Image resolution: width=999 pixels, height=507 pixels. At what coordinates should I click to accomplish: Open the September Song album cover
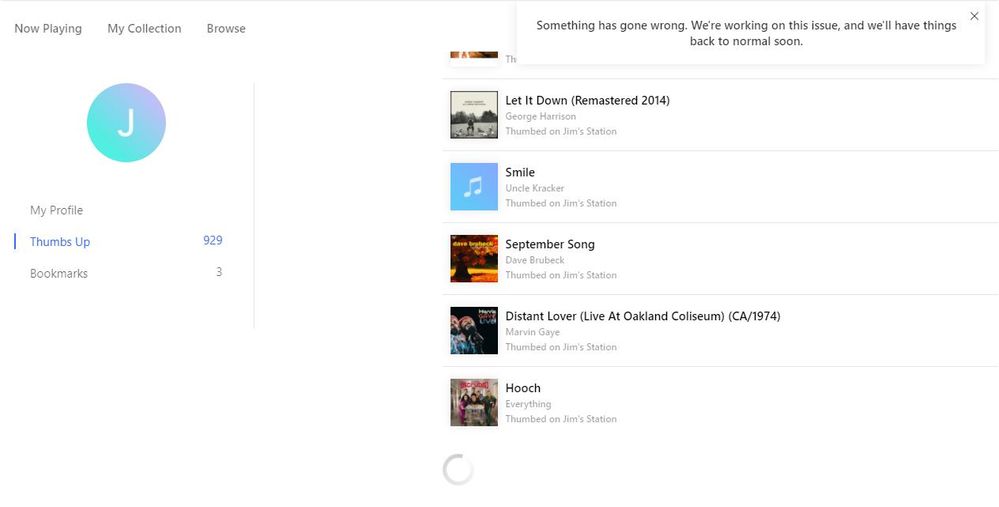[x=474, y=259]
